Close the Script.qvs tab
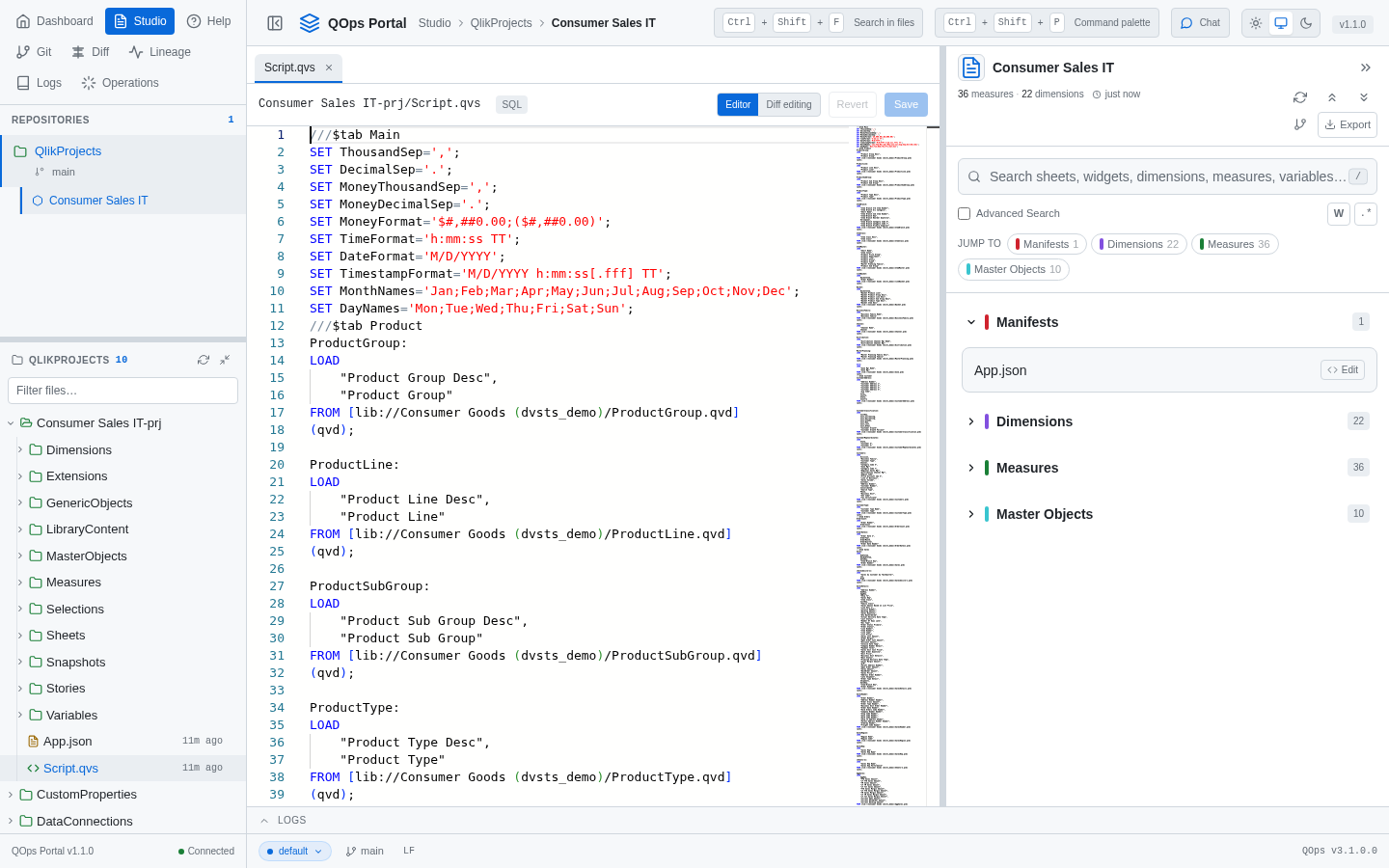 (329, 68)
